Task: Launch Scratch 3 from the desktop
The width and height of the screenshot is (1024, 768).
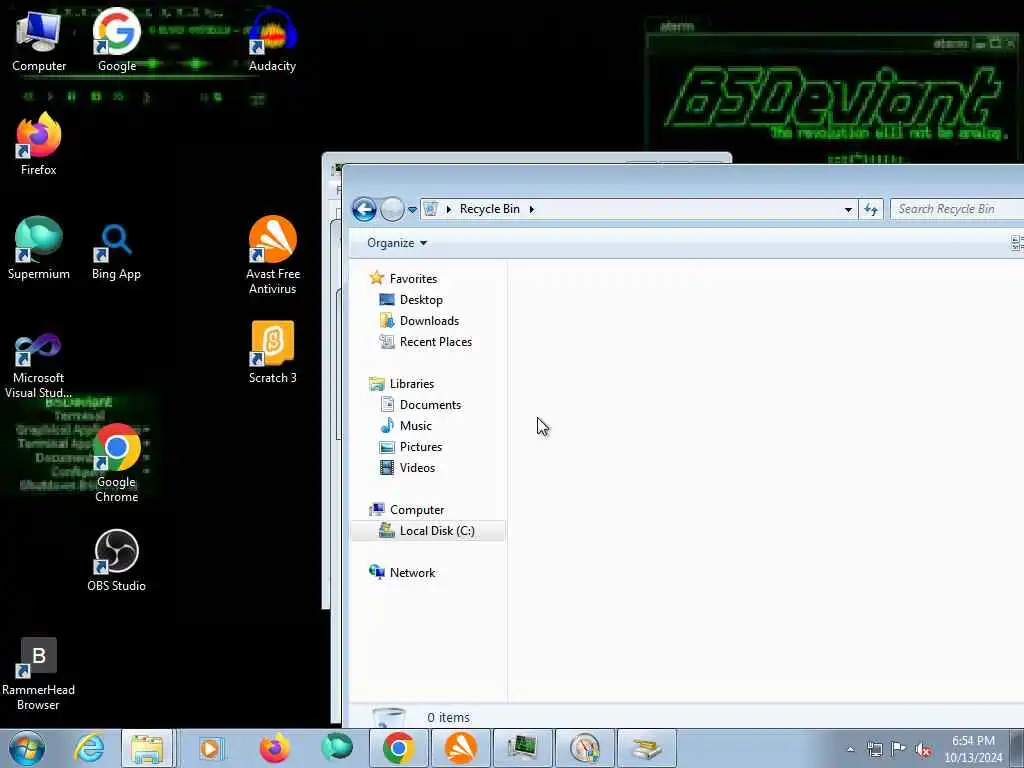Action: coord(272,352)
